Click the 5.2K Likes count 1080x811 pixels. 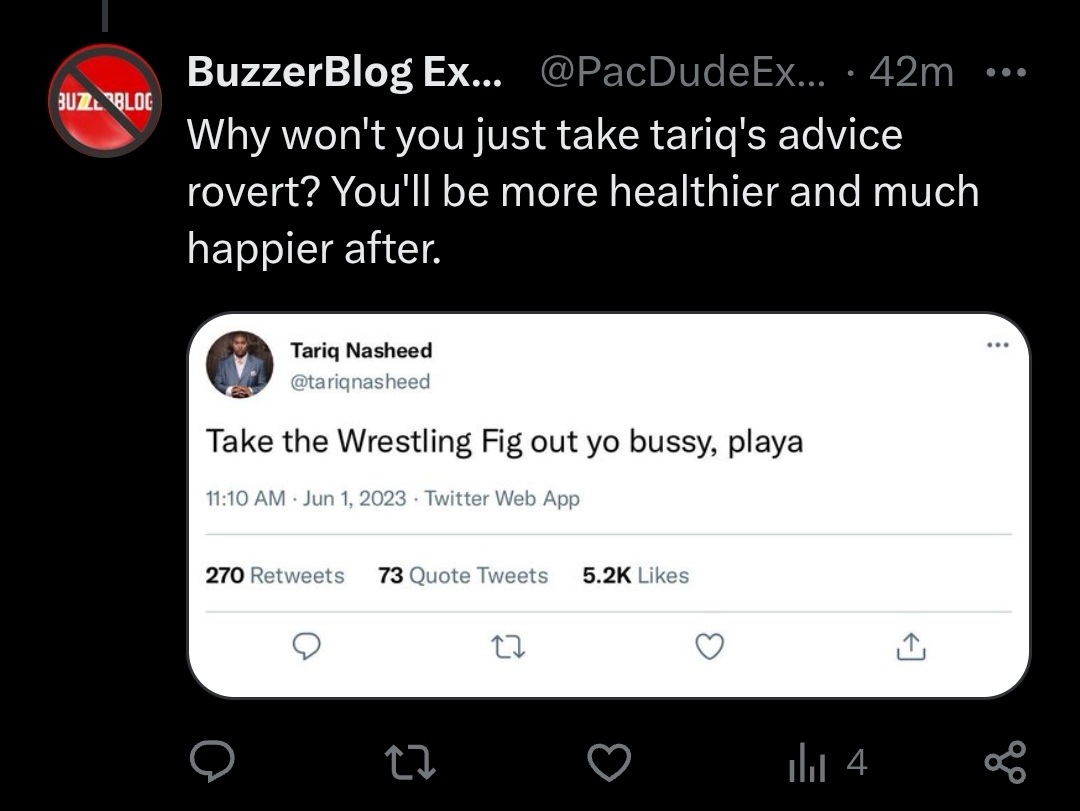(635, 575)
